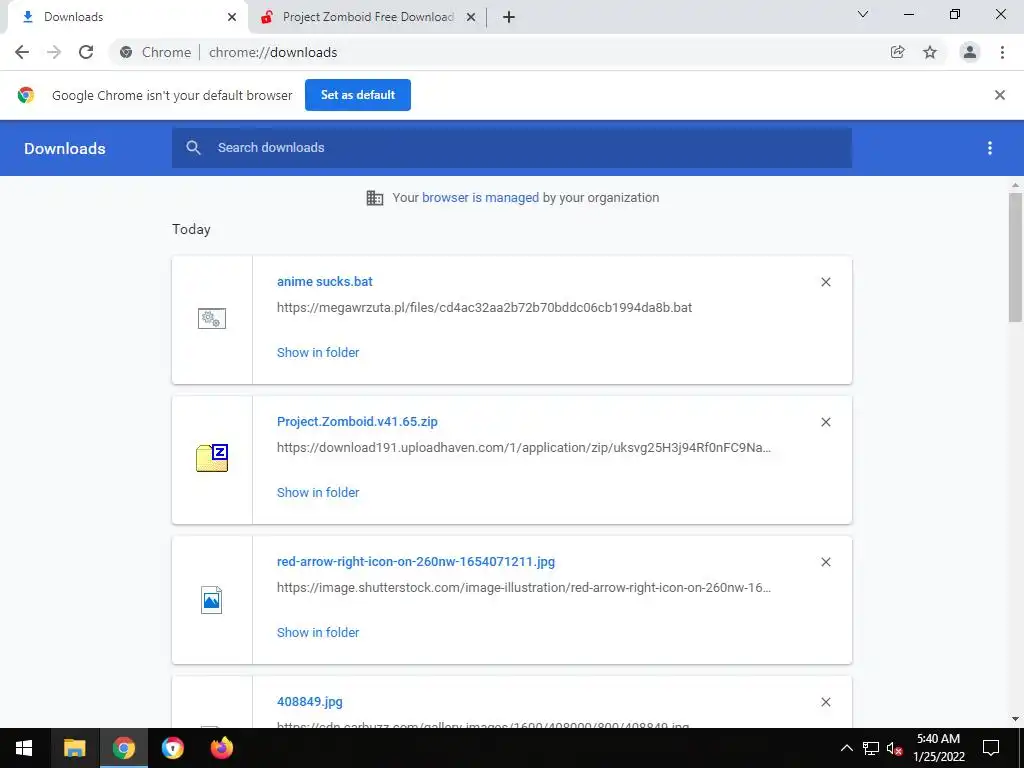Click the shutterstock.com source URL
Screen dimensions: 1024x768
point(524,588)
